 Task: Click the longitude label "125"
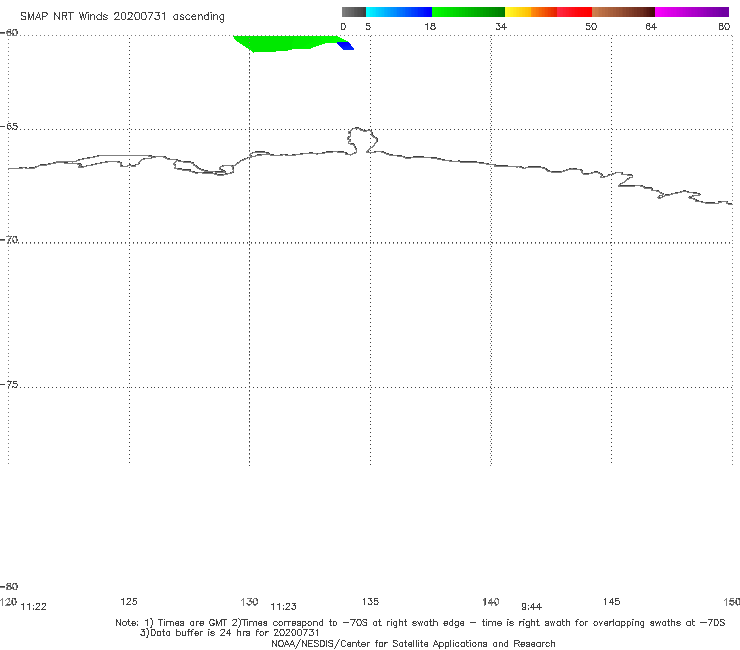point(129,601)
